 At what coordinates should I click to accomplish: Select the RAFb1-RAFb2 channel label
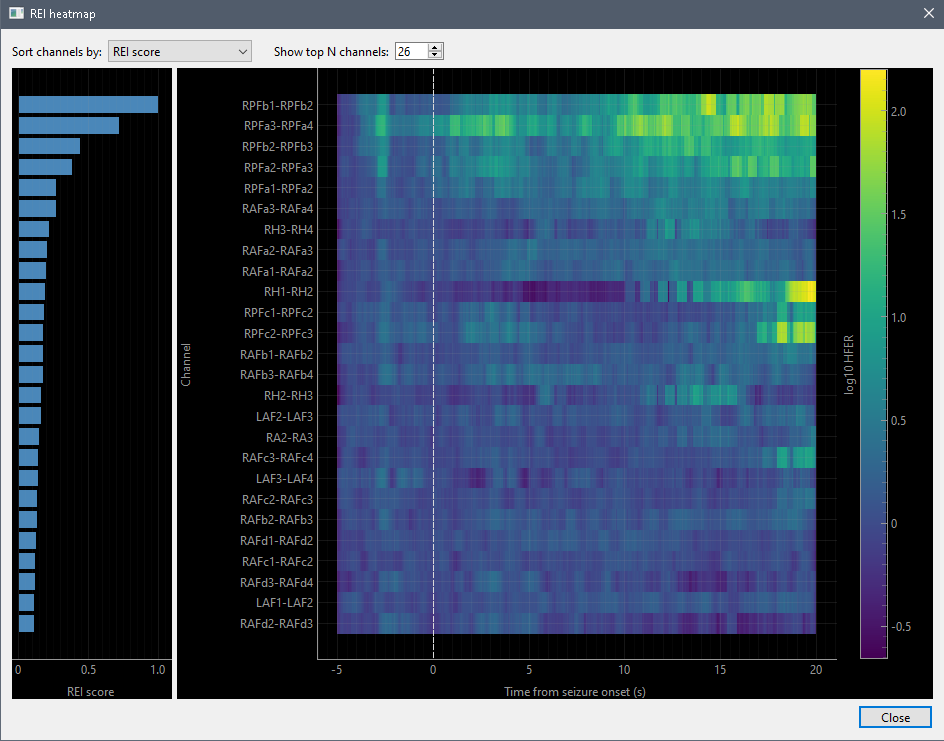pyautogui.click(x=276, y=355)
